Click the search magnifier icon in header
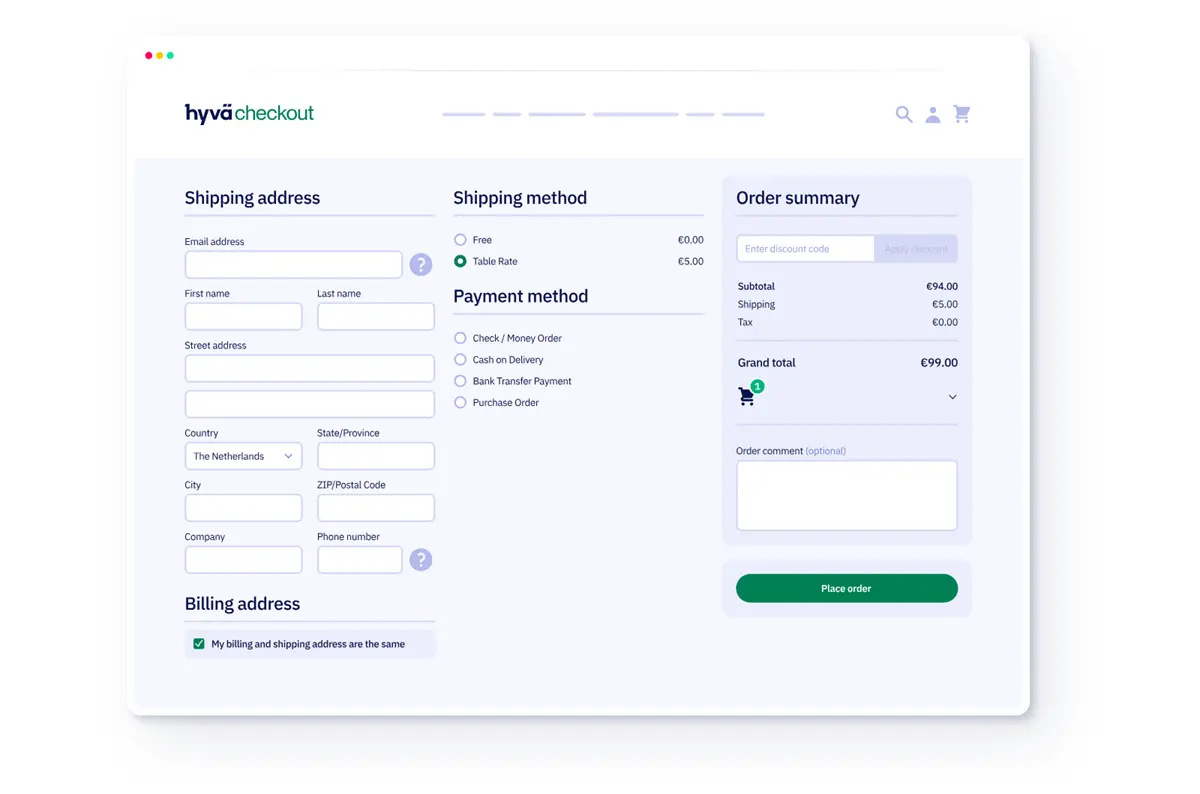1200x794 pixels. [904, 115]
